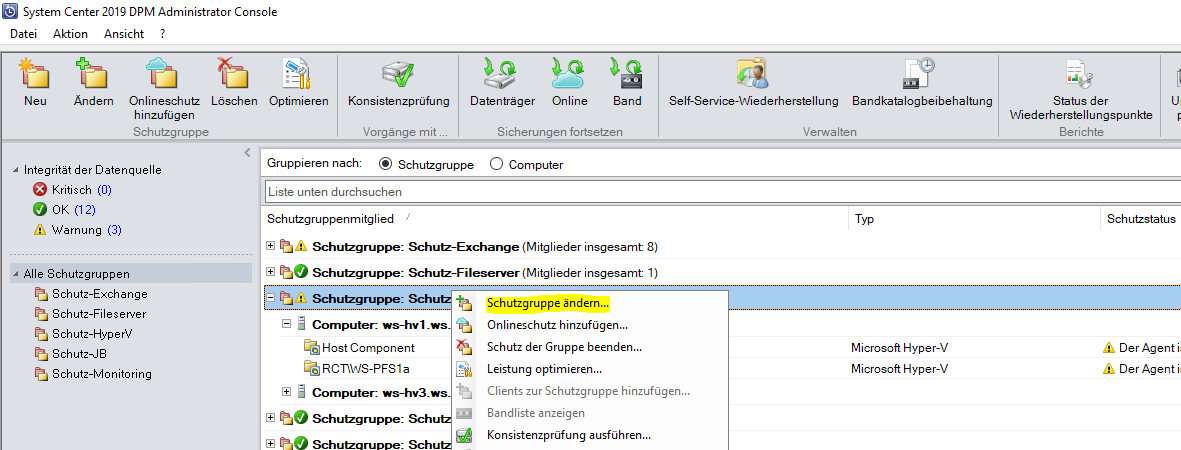The image size is (1181, 450).
Task: Click the RCT\WS-PFS1a data source icon
Action: pyautogui.click(x=311, y=368)
